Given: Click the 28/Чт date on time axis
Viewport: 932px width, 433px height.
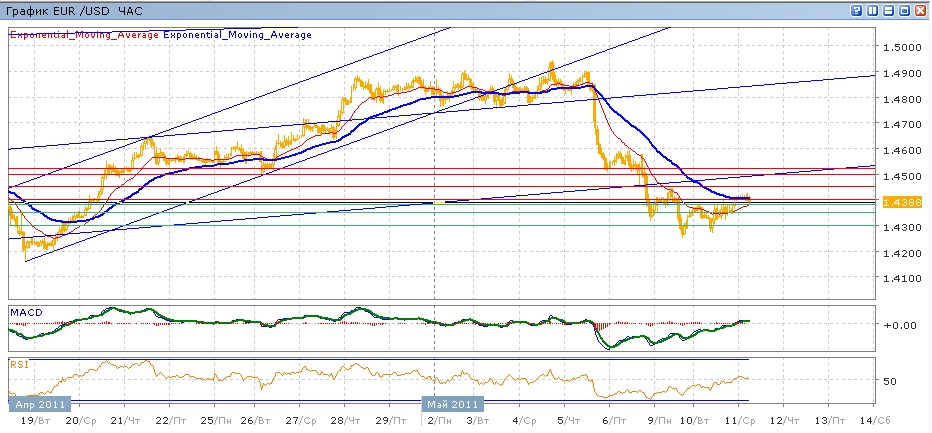Looking at the screenshot, I should pos(347,421).
